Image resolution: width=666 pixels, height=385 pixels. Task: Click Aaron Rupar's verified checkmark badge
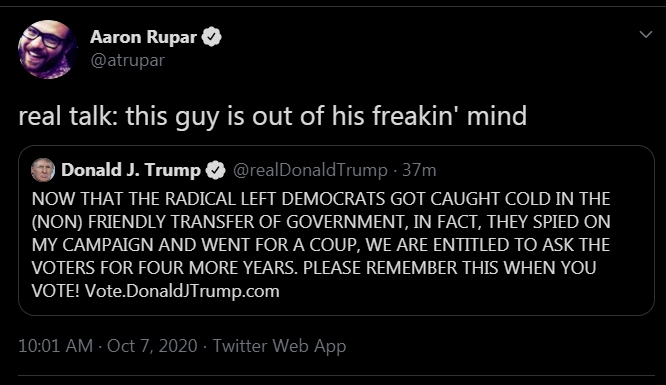click(x=212, y=37)
